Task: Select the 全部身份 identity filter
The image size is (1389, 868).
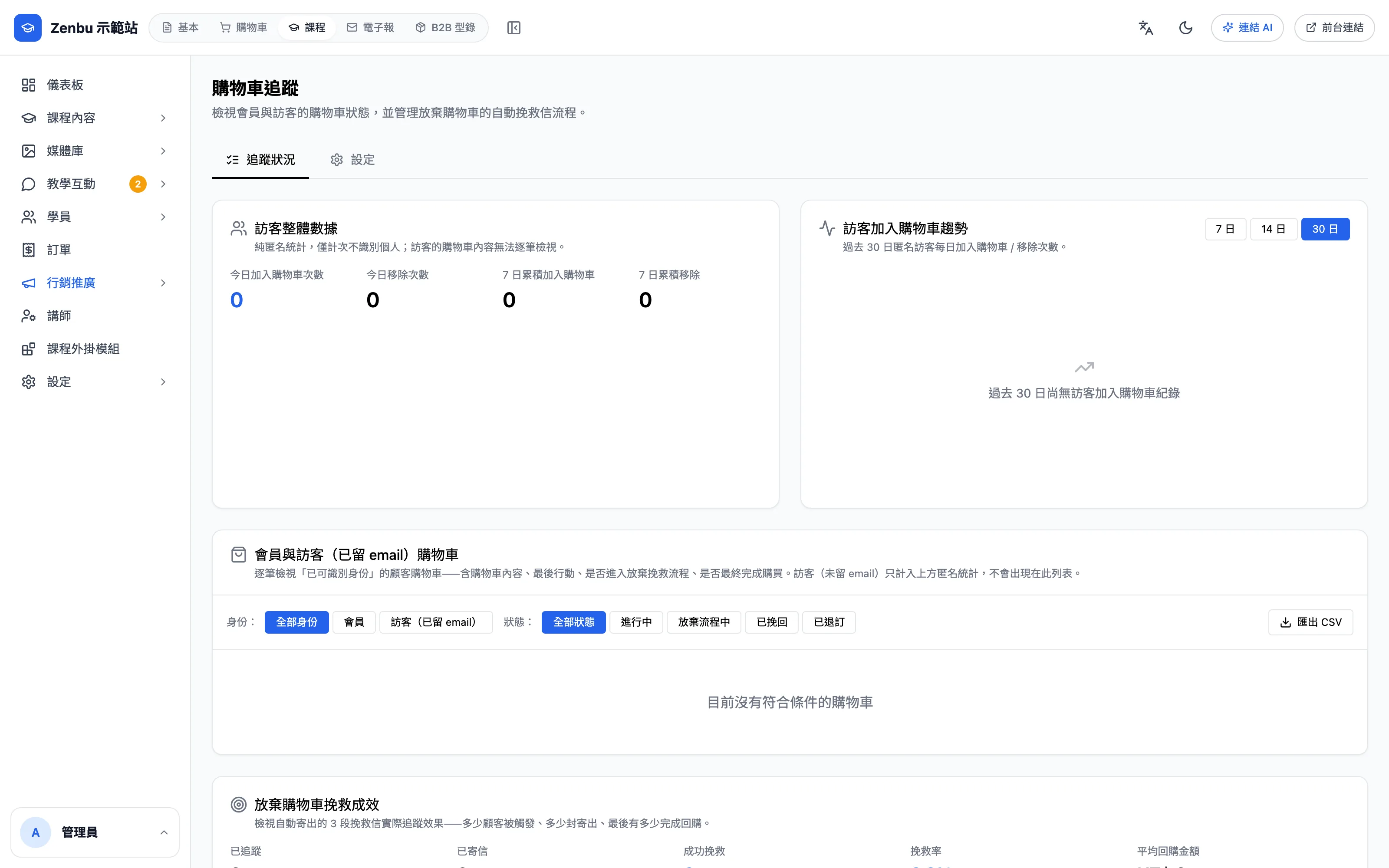Action: pos(297,622)
